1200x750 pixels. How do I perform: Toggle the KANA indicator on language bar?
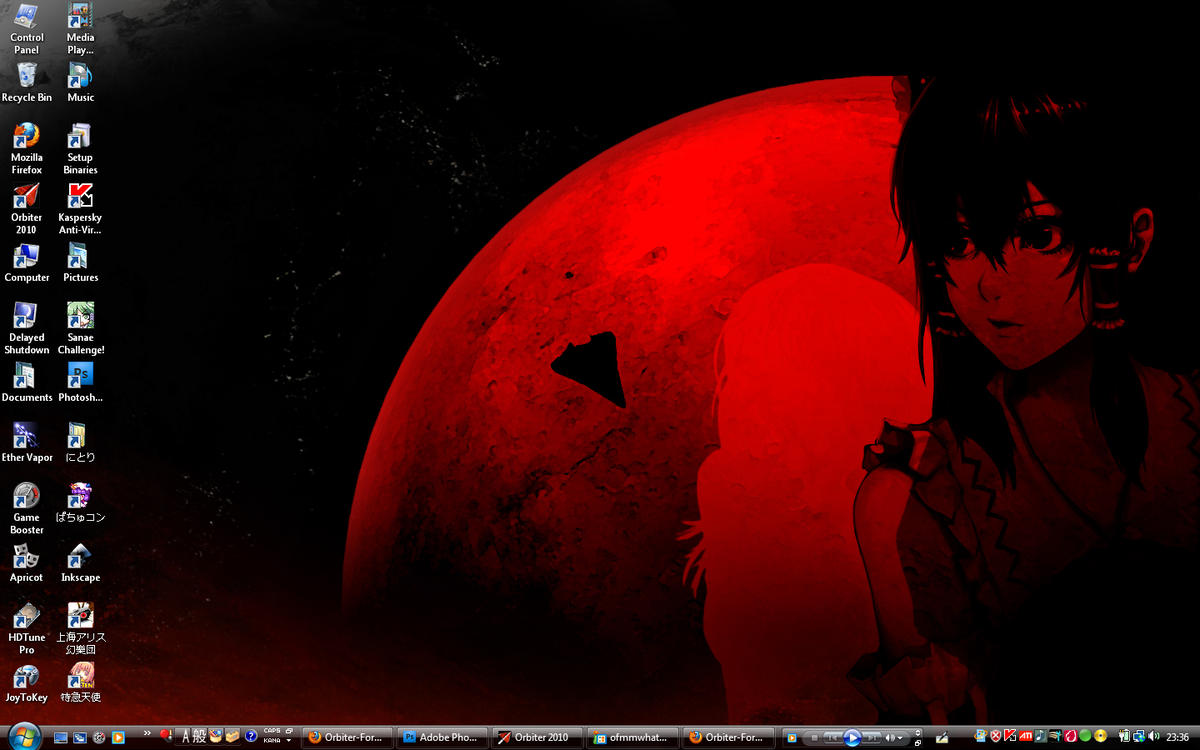tap(272, 741)
